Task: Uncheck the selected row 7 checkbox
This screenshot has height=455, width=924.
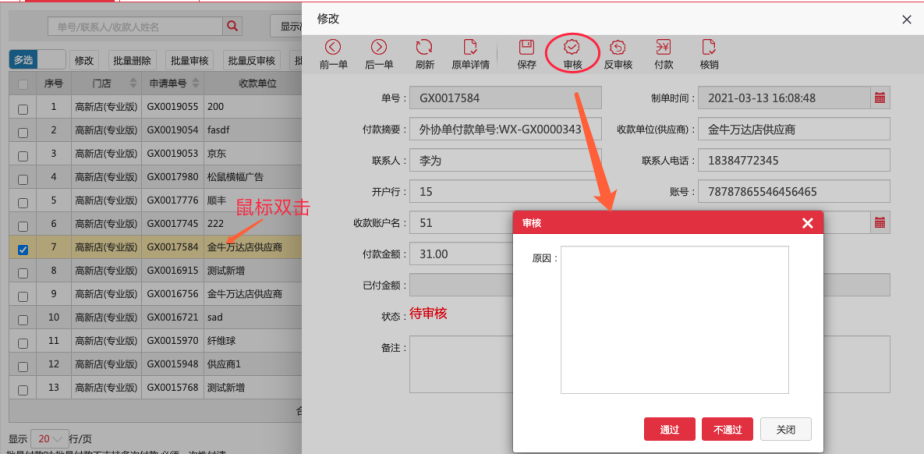Action: (x=23, y=250)
